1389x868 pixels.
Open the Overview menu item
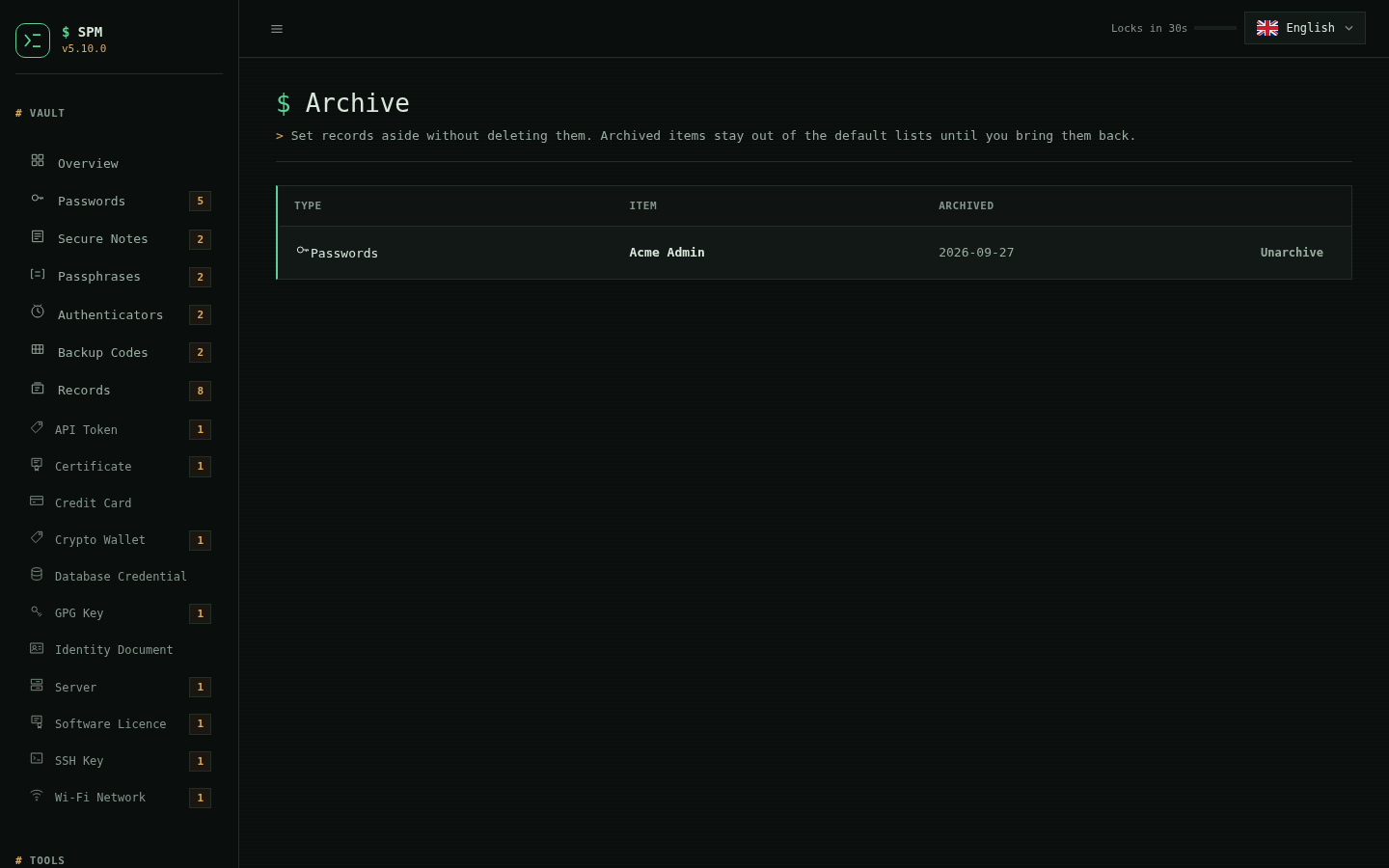pyautogui.click(x=120, y=163)
